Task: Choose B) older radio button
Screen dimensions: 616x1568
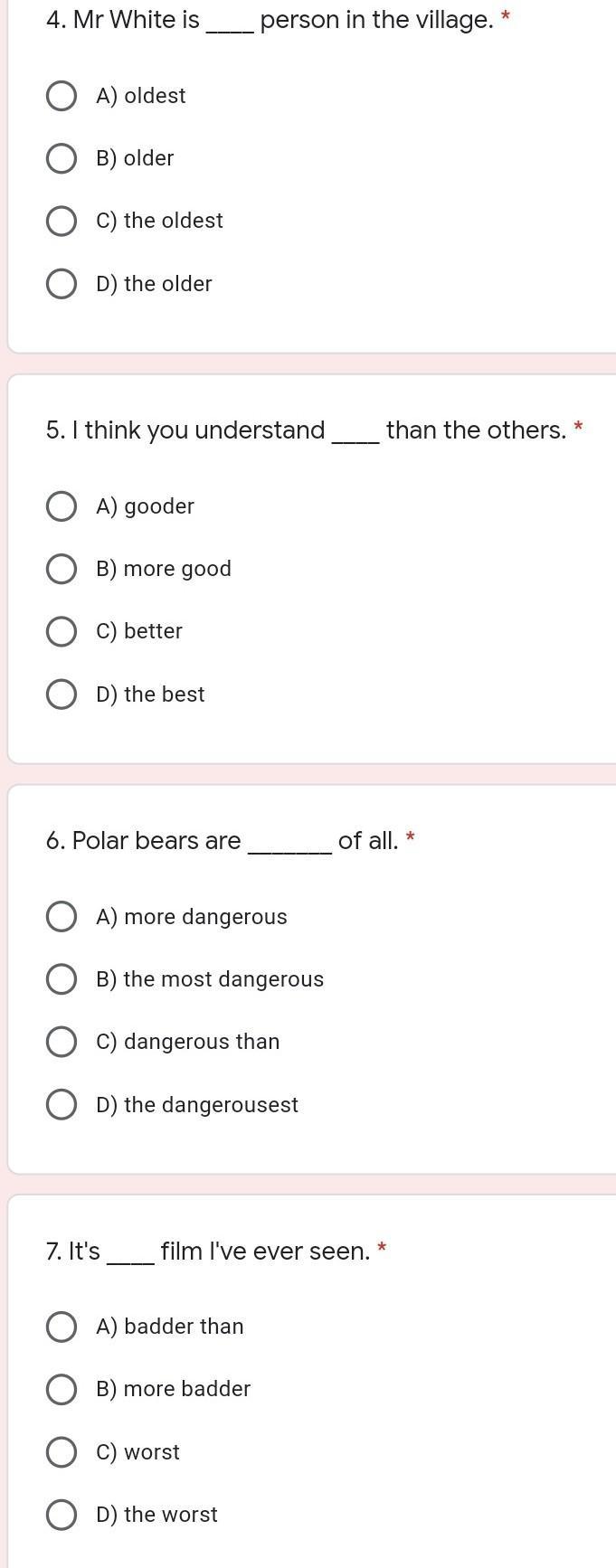Action: 61,158
